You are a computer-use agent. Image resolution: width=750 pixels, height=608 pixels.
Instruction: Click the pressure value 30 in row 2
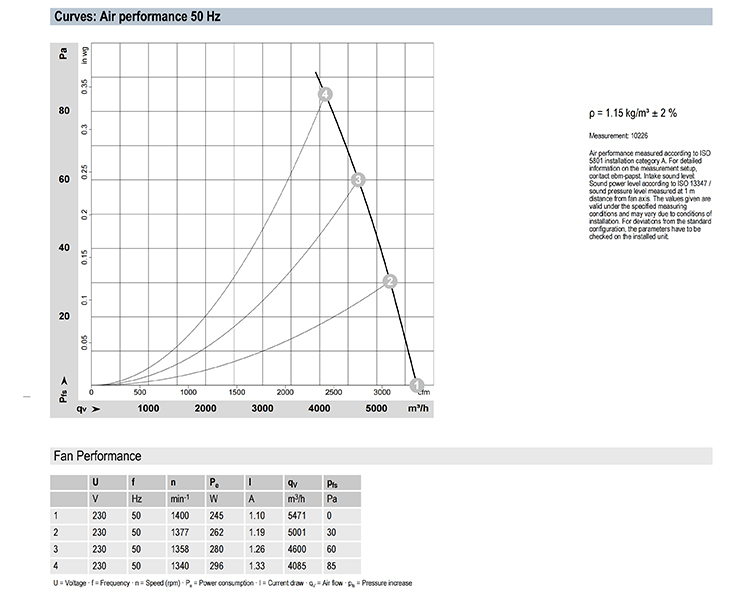pos(331,532)
